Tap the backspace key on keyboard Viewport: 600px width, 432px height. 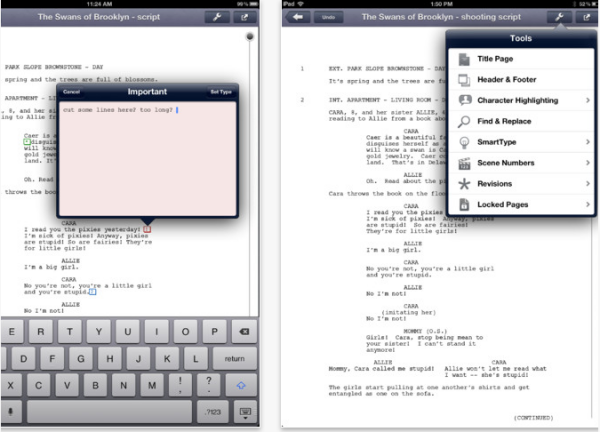coord(244,331)
